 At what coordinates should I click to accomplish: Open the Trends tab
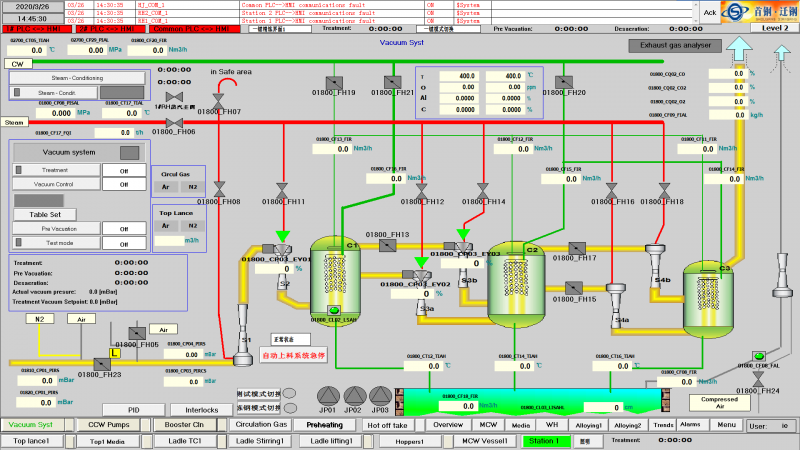pyautogui.click(x=663, y=424)
